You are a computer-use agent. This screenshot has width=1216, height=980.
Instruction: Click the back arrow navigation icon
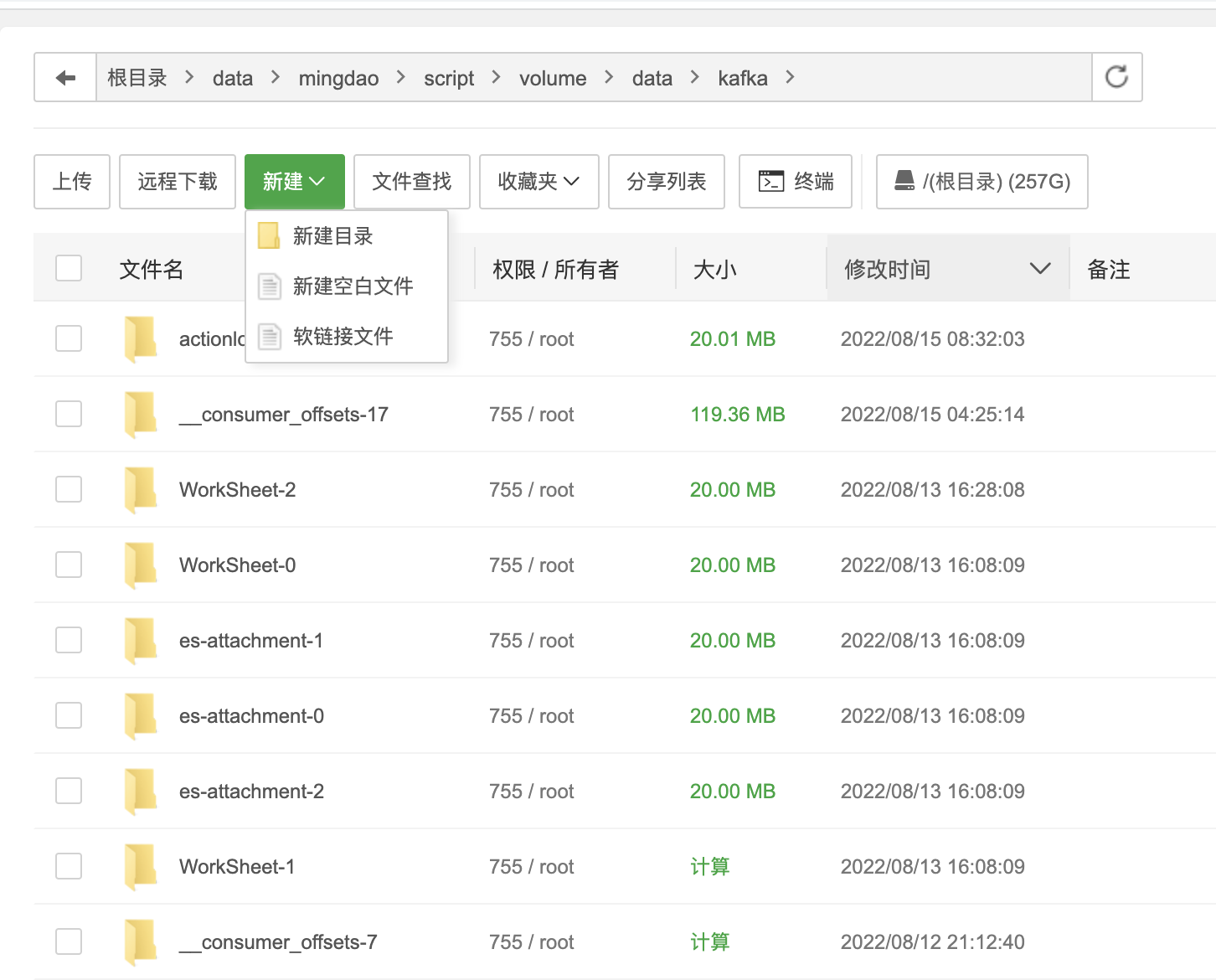point(65,78)
